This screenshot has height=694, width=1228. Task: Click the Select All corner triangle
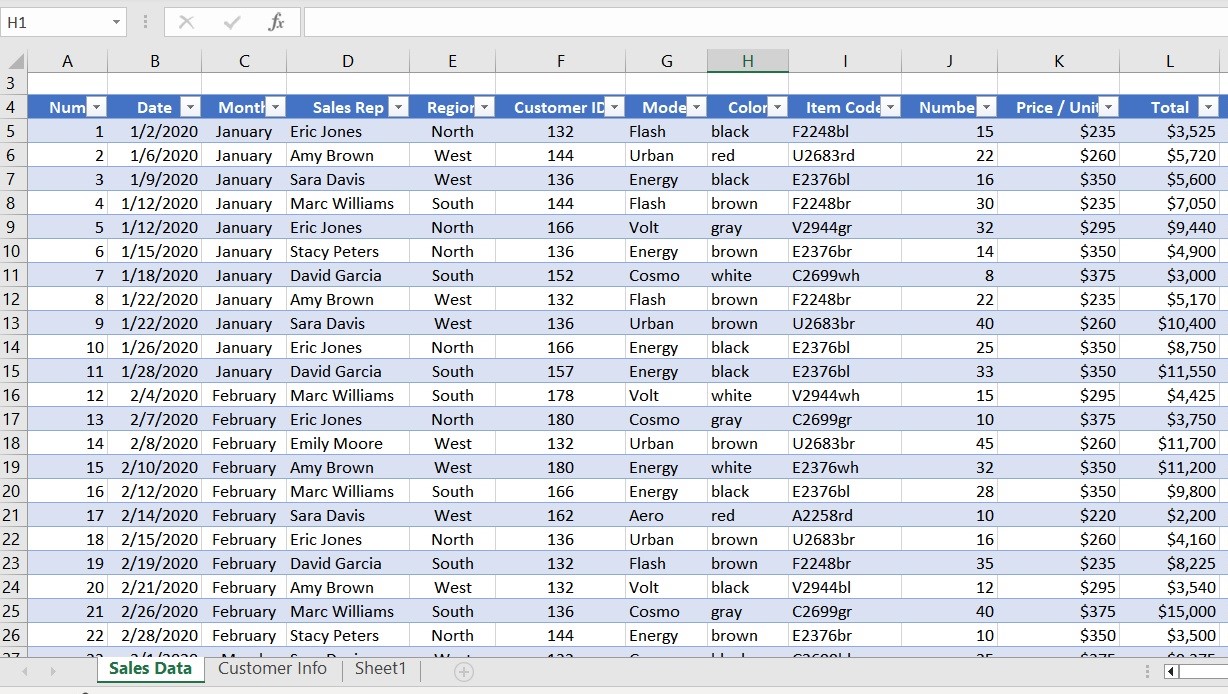point(18,61)
